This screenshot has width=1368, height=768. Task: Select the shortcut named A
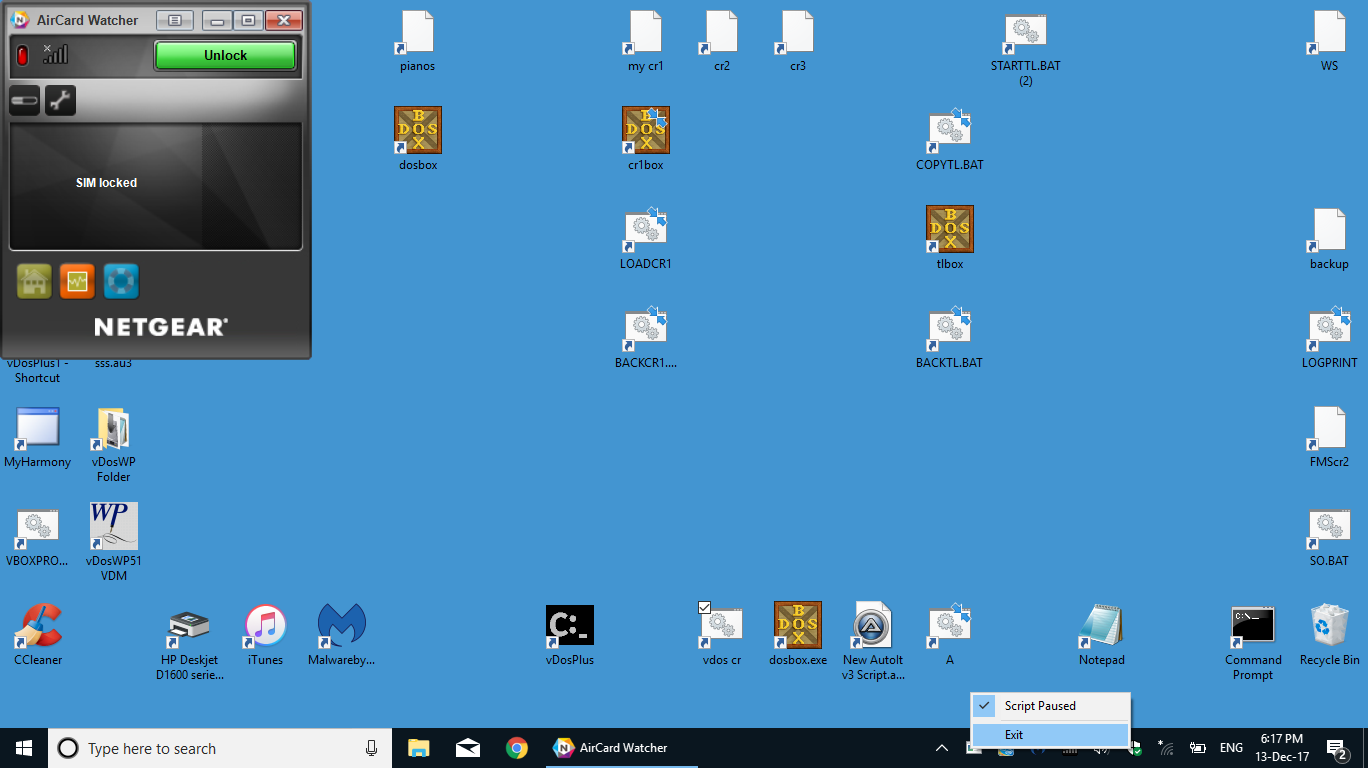click(x=950, y=634)
